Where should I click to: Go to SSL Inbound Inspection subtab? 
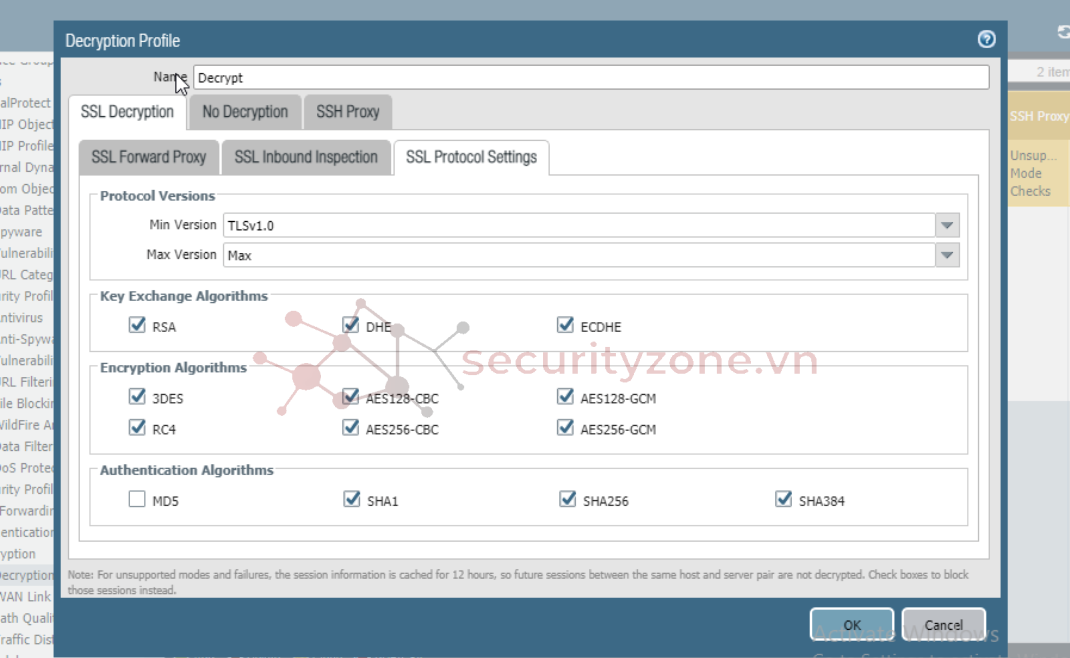306,157
